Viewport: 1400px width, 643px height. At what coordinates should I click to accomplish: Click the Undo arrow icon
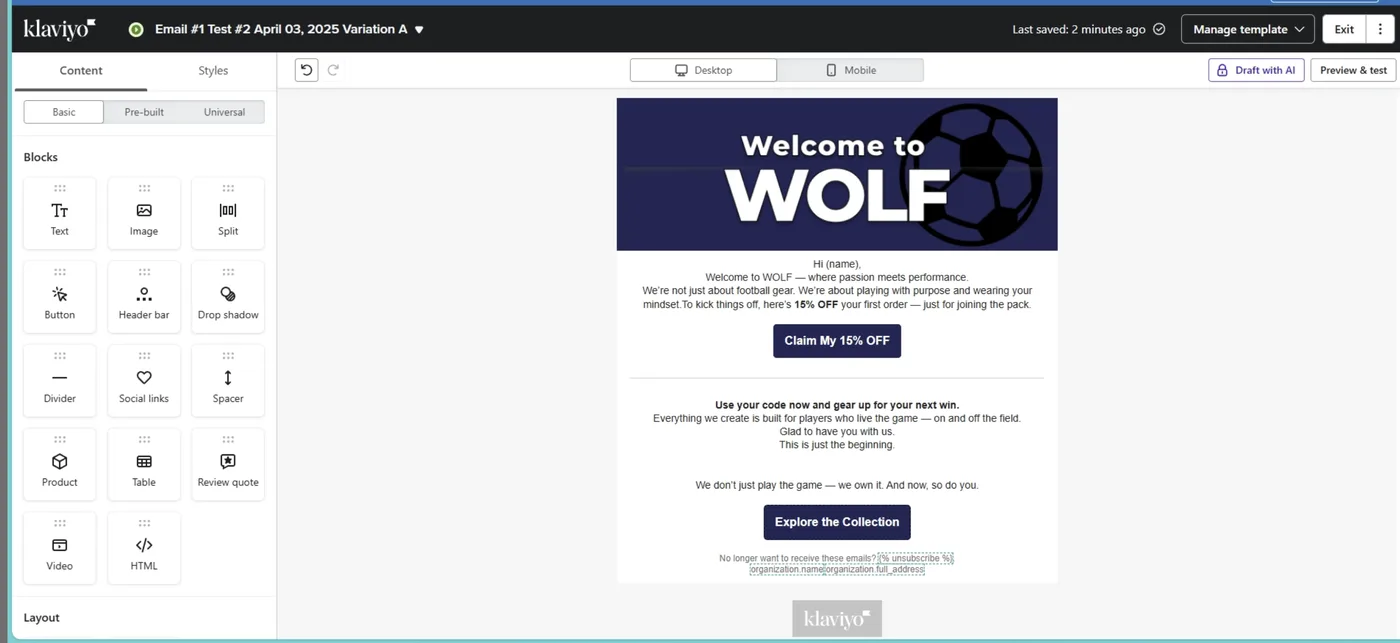307,70
